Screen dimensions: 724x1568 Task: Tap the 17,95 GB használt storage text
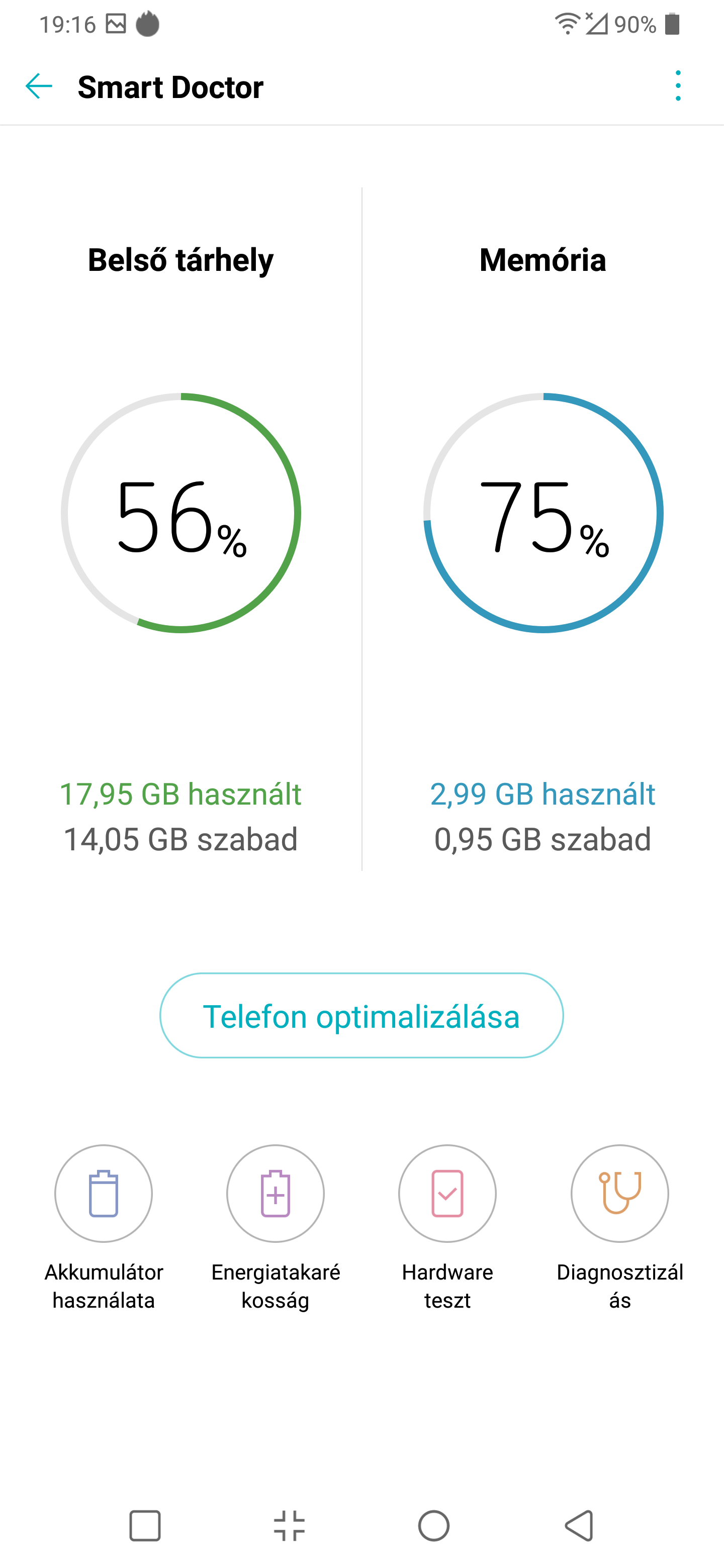(180, 794)
